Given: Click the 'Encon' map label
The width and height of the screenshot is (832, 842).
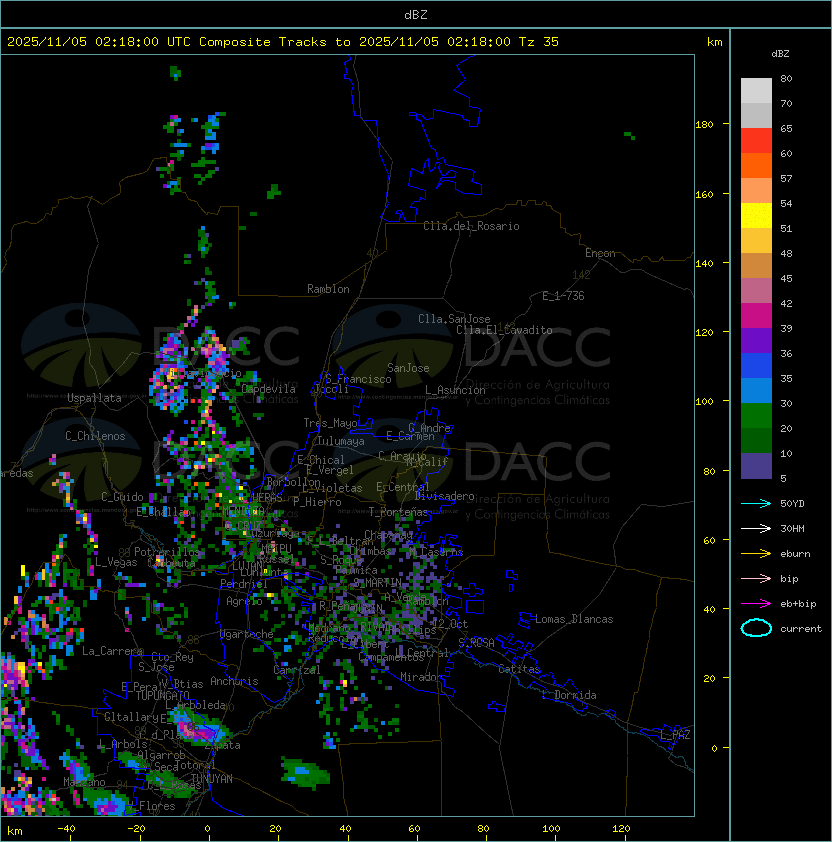Looking at the screenshot, I should click(x=600, y=253).
